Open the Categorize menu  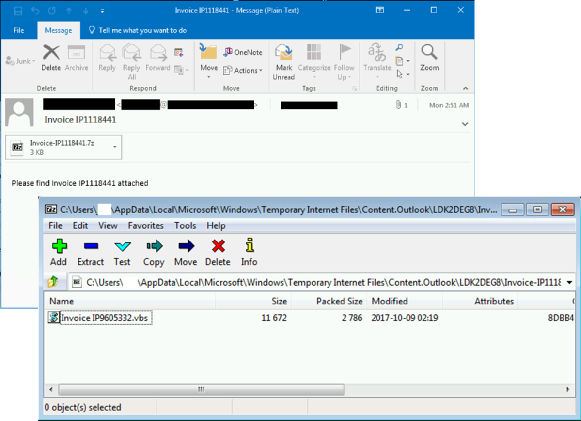314,61
